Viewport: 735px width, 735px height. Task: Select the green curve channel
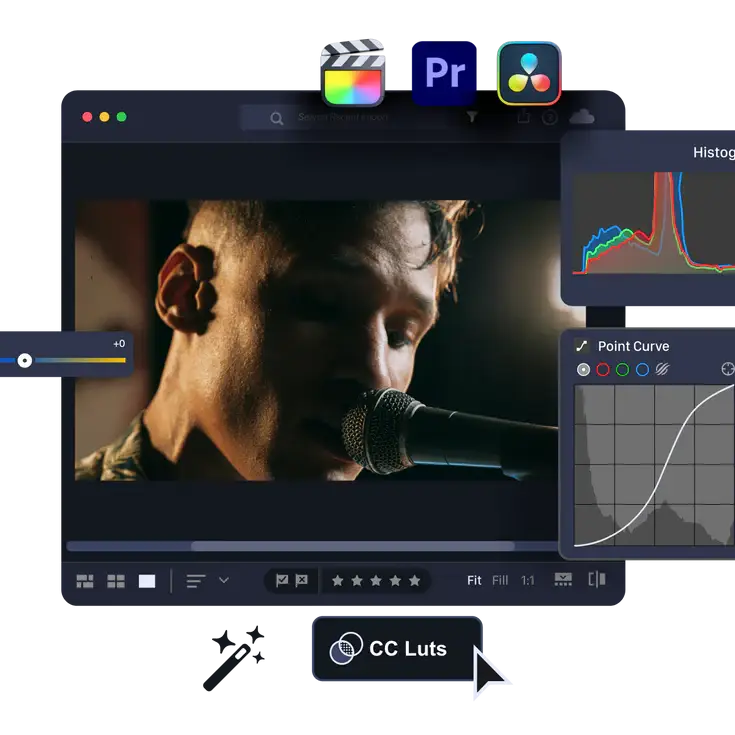[622, 370]
